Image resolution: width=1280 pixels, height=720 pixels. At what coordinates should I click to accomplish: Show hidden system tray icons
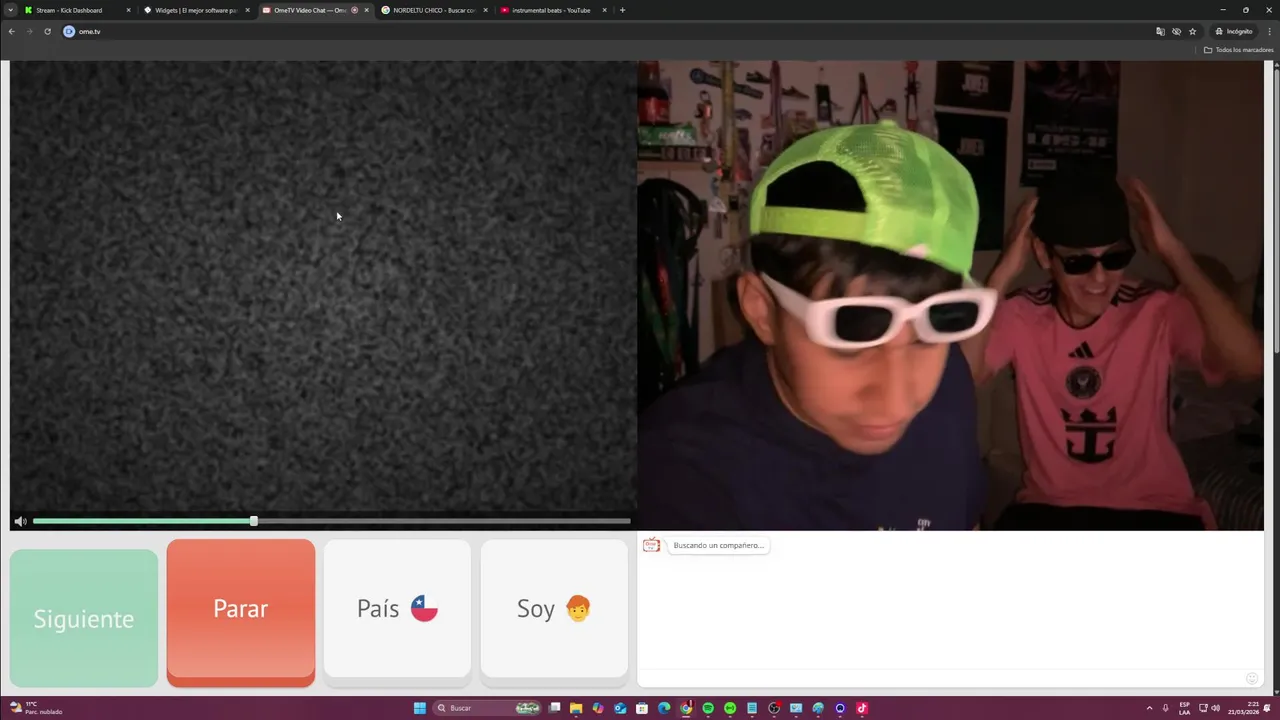point(1149,708)
